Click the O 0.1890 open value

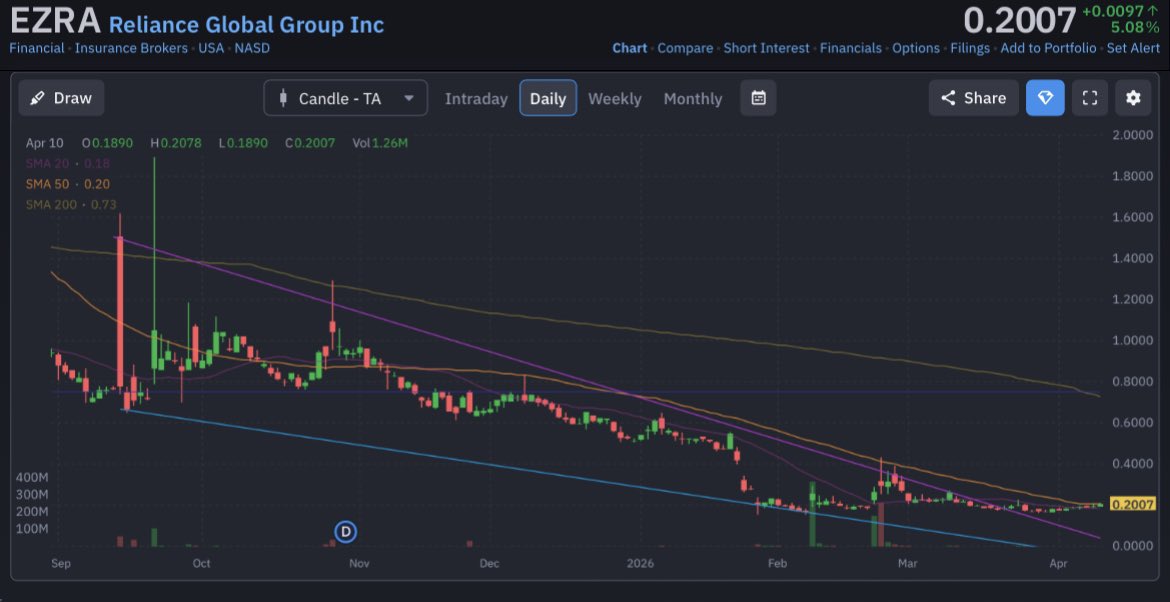(x=107, y=143)
